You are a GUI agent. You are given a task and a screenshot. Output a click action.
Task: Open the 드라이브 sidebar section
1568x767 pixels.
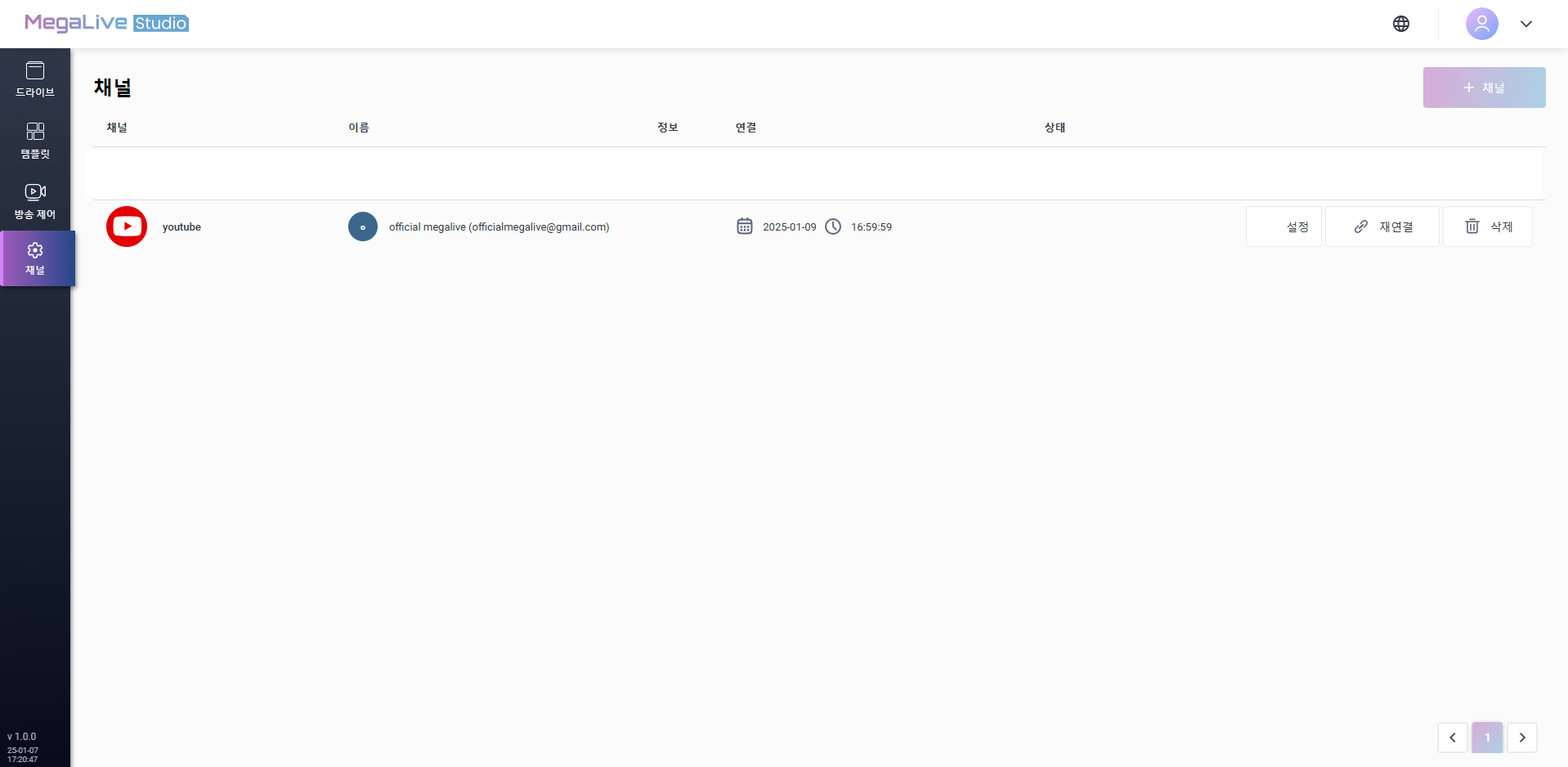(x=35, y=79)
